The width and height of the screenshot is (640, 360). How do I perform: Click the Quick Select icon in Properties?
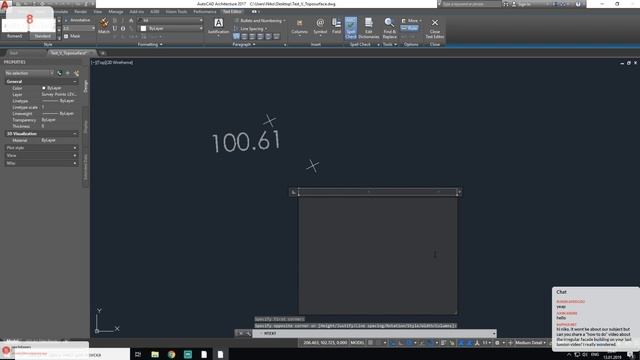point(76,73)
